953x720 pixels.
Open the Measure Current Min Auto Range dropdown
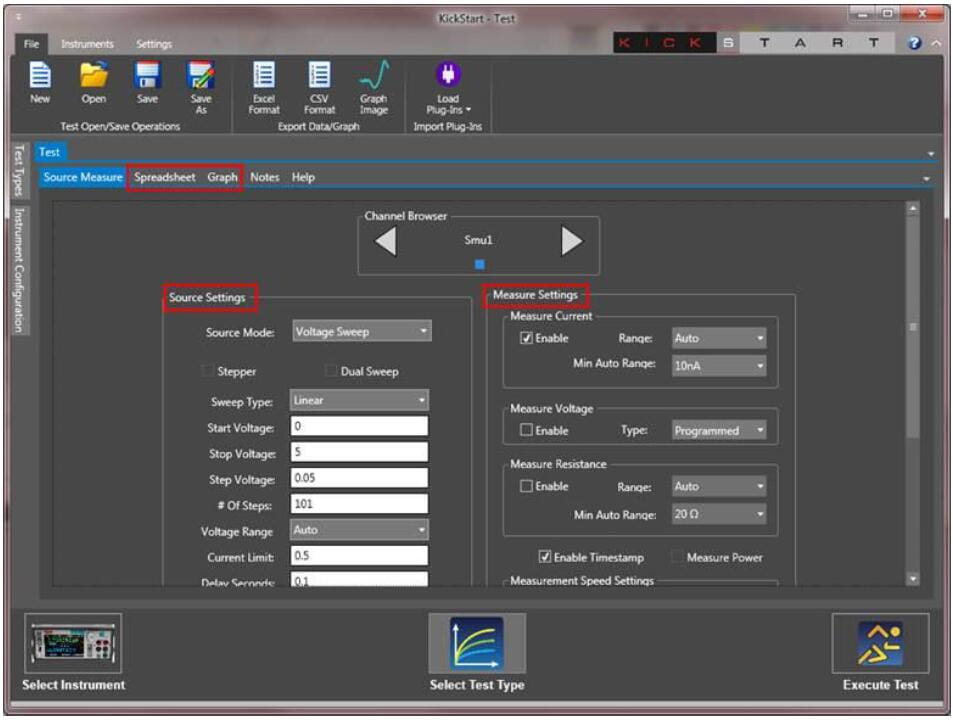click(x=718, y=366)
